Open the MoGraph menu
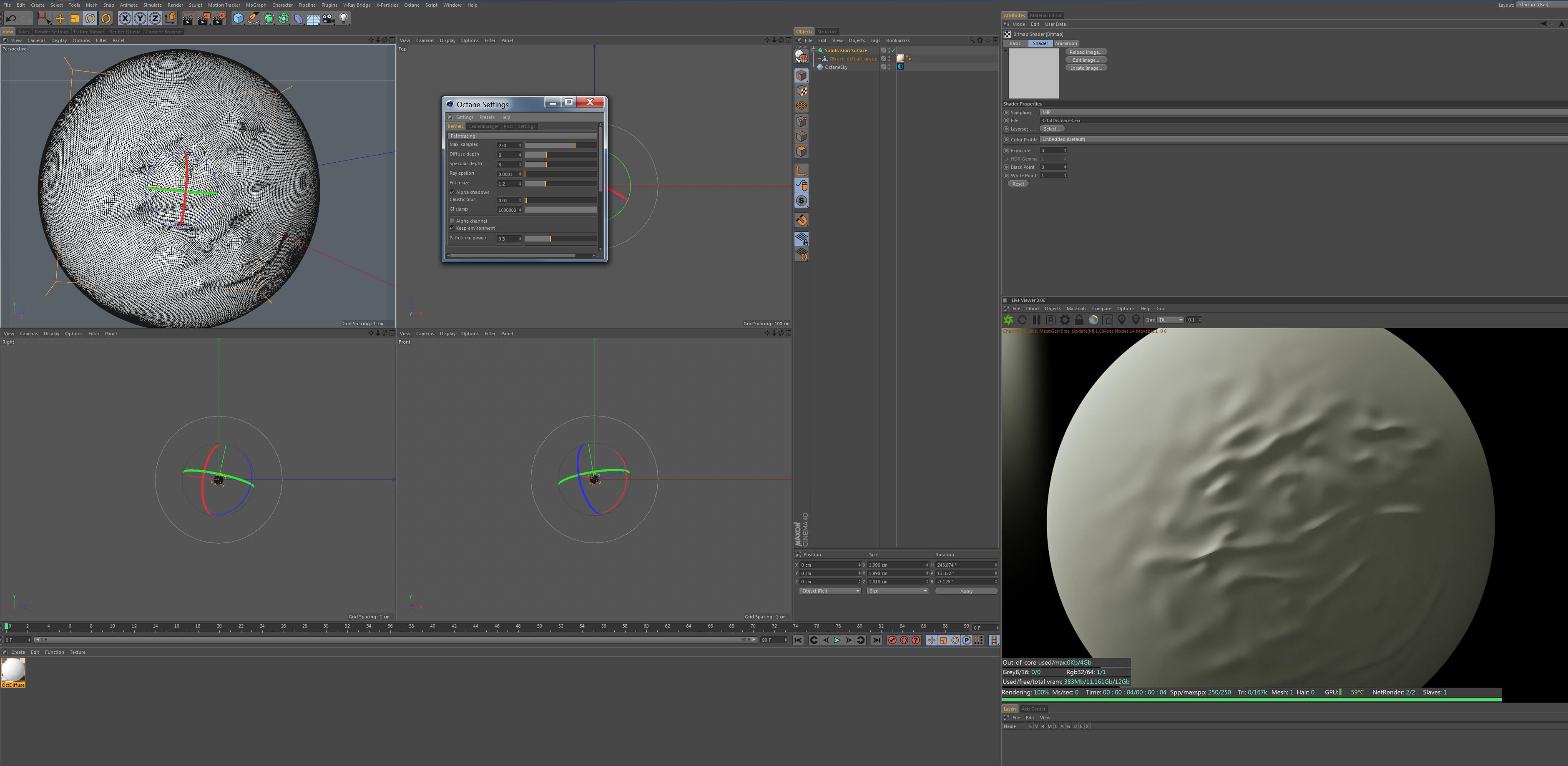Screen dimensions: 1568x766 click(x=256, y=5)
